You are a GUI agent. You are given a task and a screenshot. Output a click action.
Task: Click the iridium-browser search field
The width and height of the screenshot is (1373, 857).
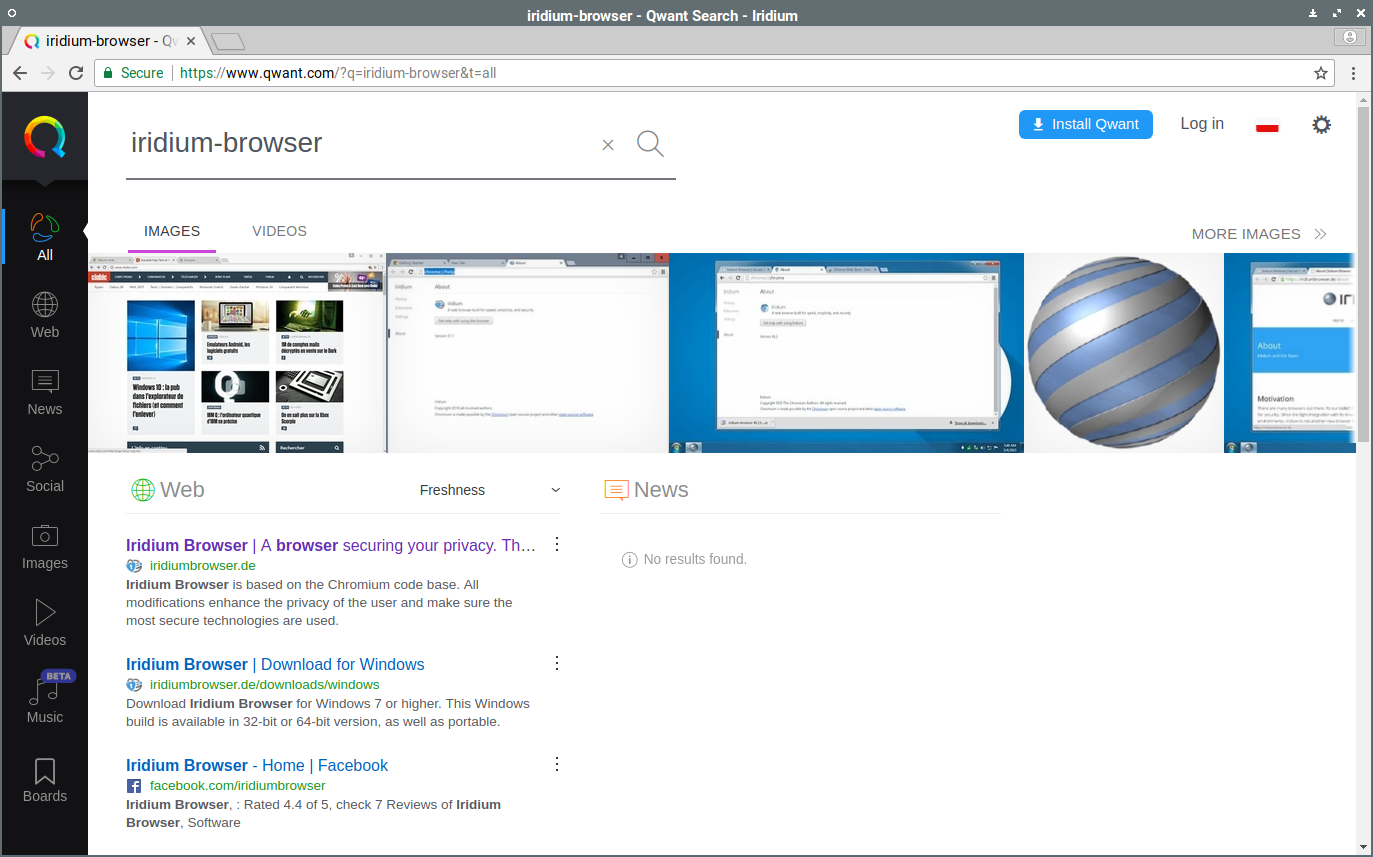360,143
